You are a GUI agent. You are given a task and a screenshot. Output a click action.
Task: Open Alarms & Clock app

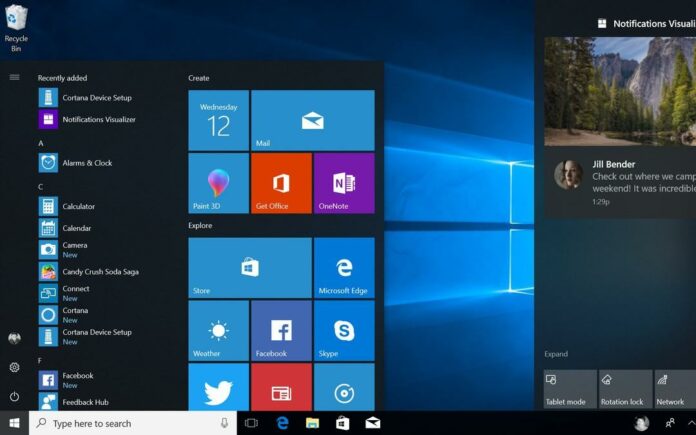tap(75, 163)
